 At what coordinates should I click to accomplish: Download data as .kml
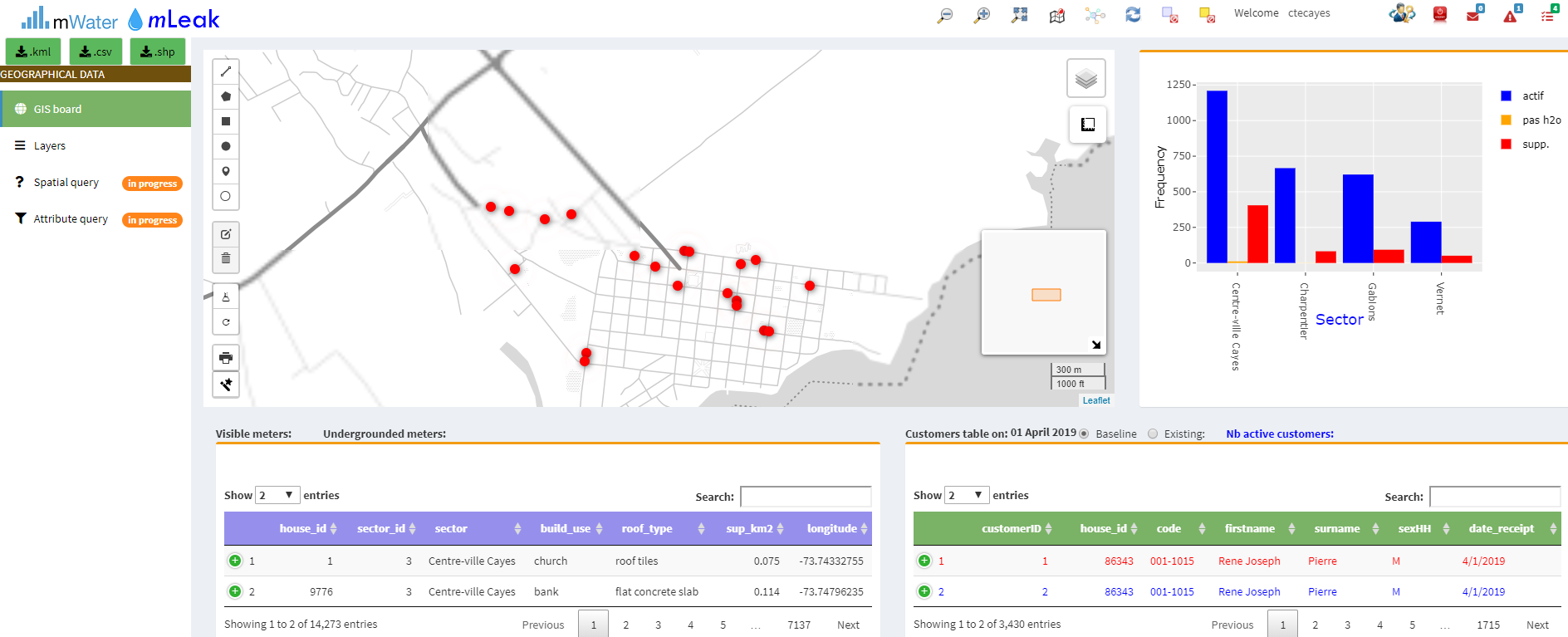(33, 51)
